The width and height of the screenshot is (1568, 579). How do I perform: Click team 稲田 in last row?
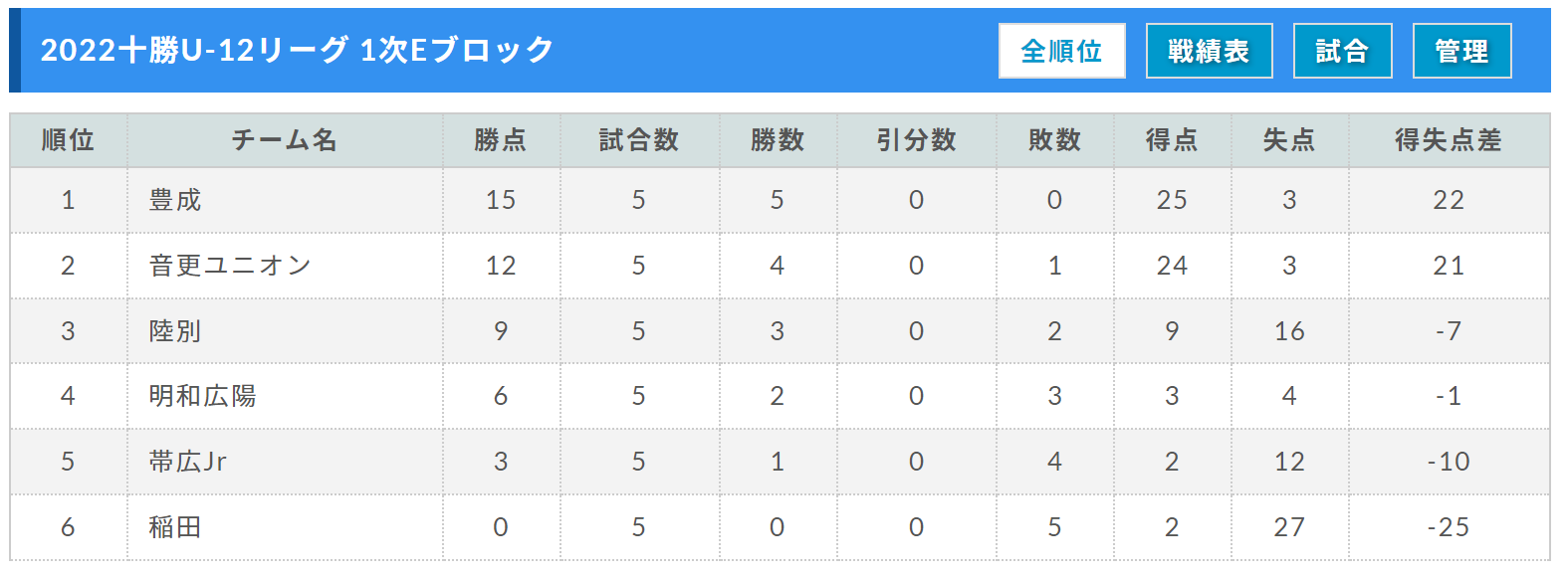pos(175,527)
